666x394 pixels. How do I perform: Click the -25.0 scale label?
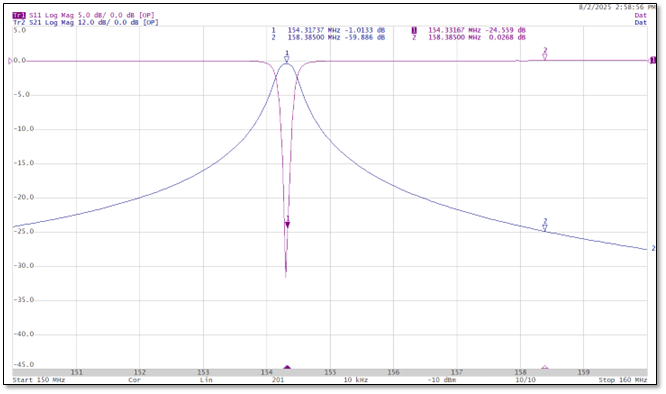(23, 231)
